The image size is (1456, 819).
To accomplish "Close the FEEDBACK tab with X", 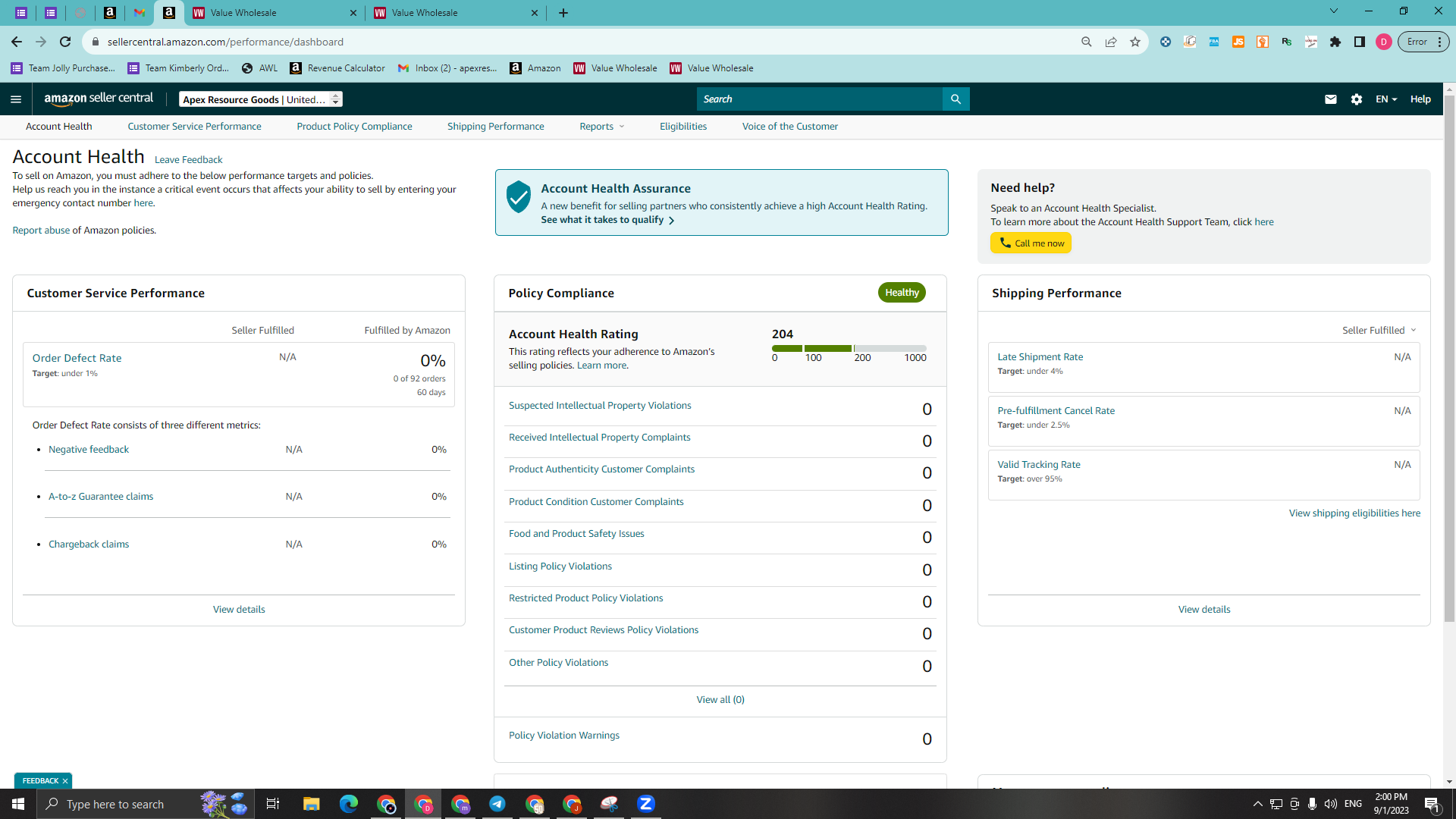I will [x=65, y=781].
